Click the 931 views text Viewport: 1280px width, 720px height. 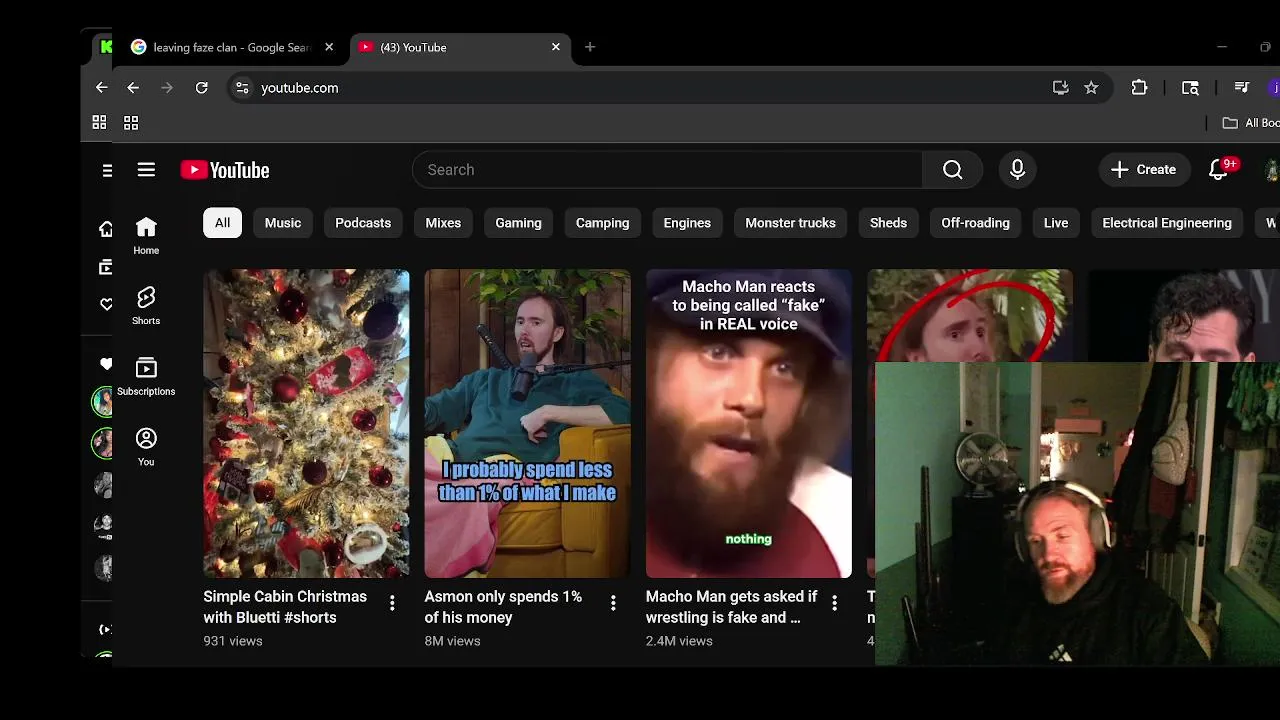click(x=233, y=641)
